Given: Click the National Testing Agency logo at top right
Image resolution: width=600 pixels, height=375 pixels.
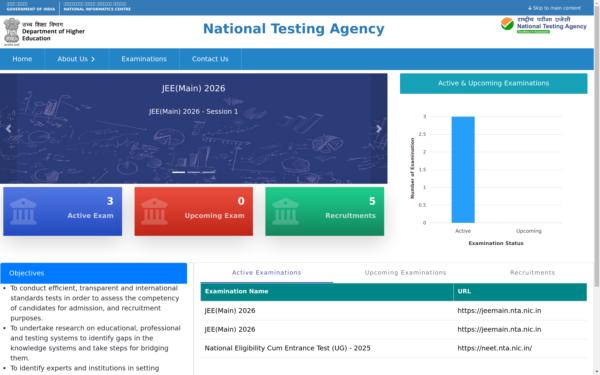Looking at the screenshot, I should pyautogui.click(x=543, y=25).
